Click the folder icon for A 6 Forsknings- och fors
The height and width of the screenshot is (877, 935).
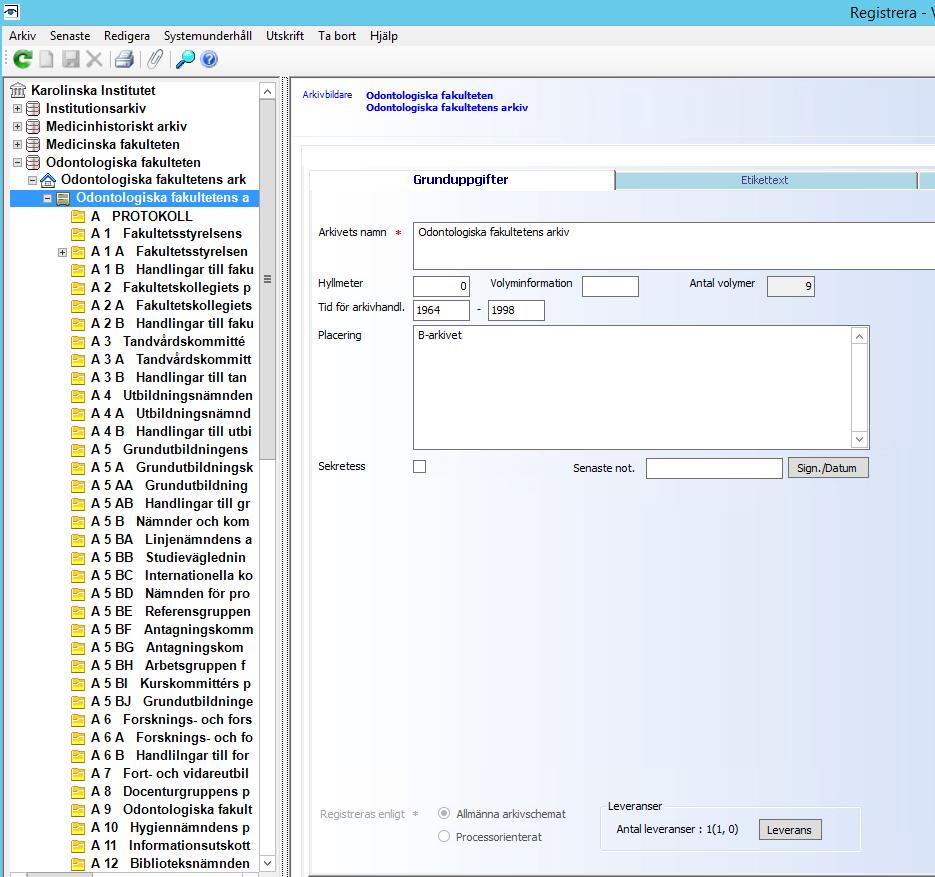point(78,720)
